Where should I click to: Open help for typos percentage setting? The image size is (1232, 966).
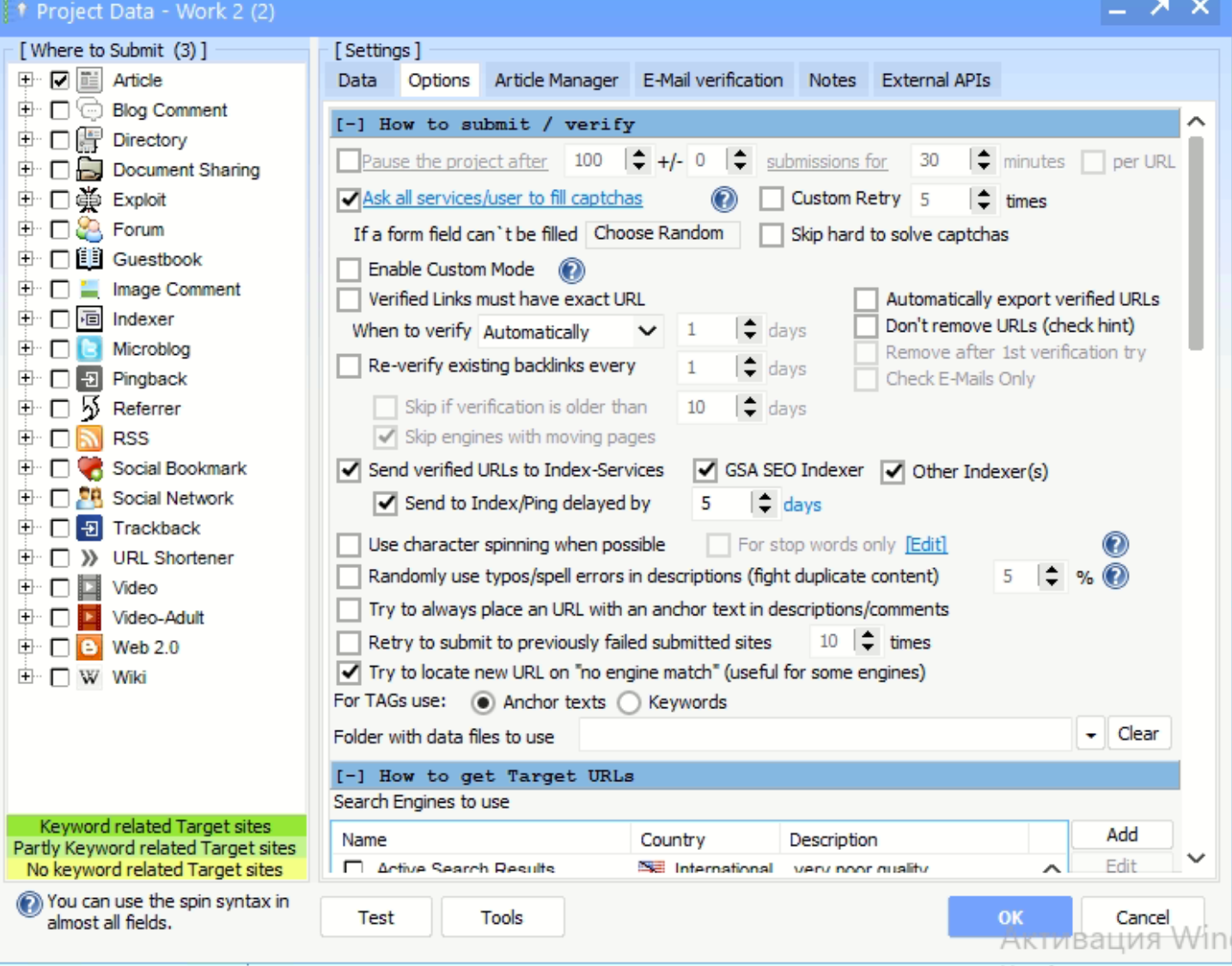pyautogui.click(x=1115, y=576)
